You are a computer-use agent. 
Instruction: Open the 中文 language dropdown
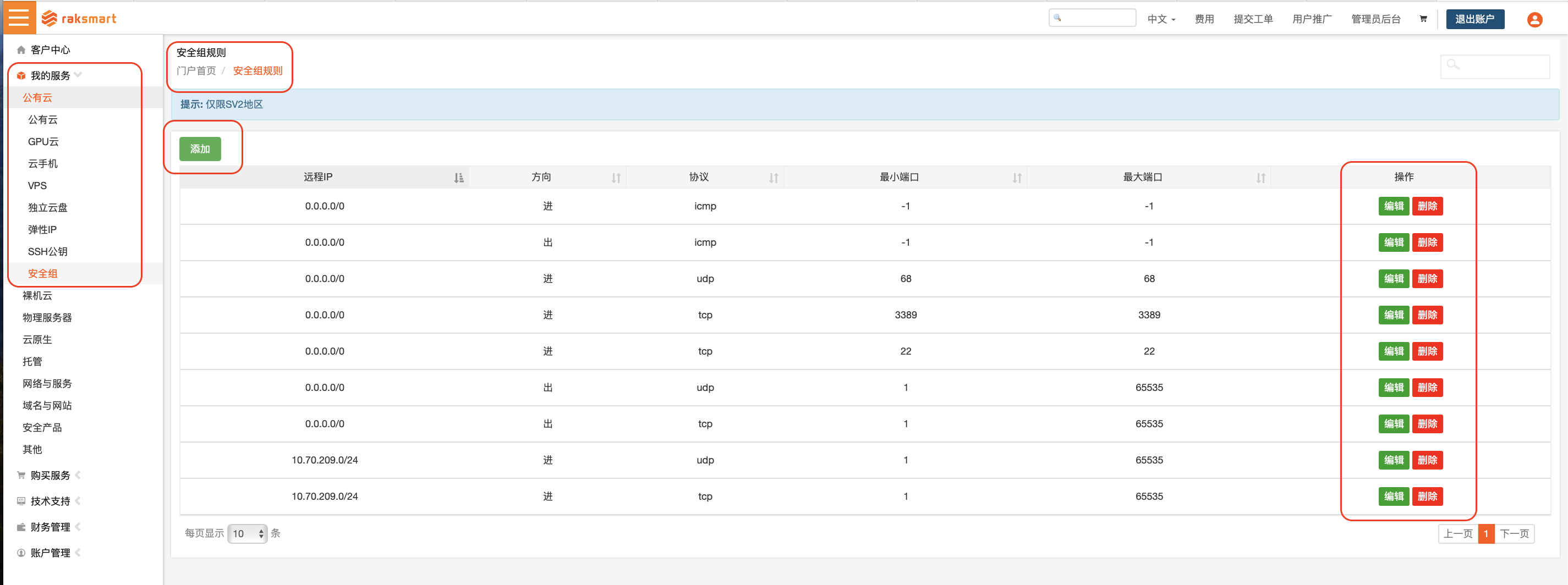tap(1161, 19)
